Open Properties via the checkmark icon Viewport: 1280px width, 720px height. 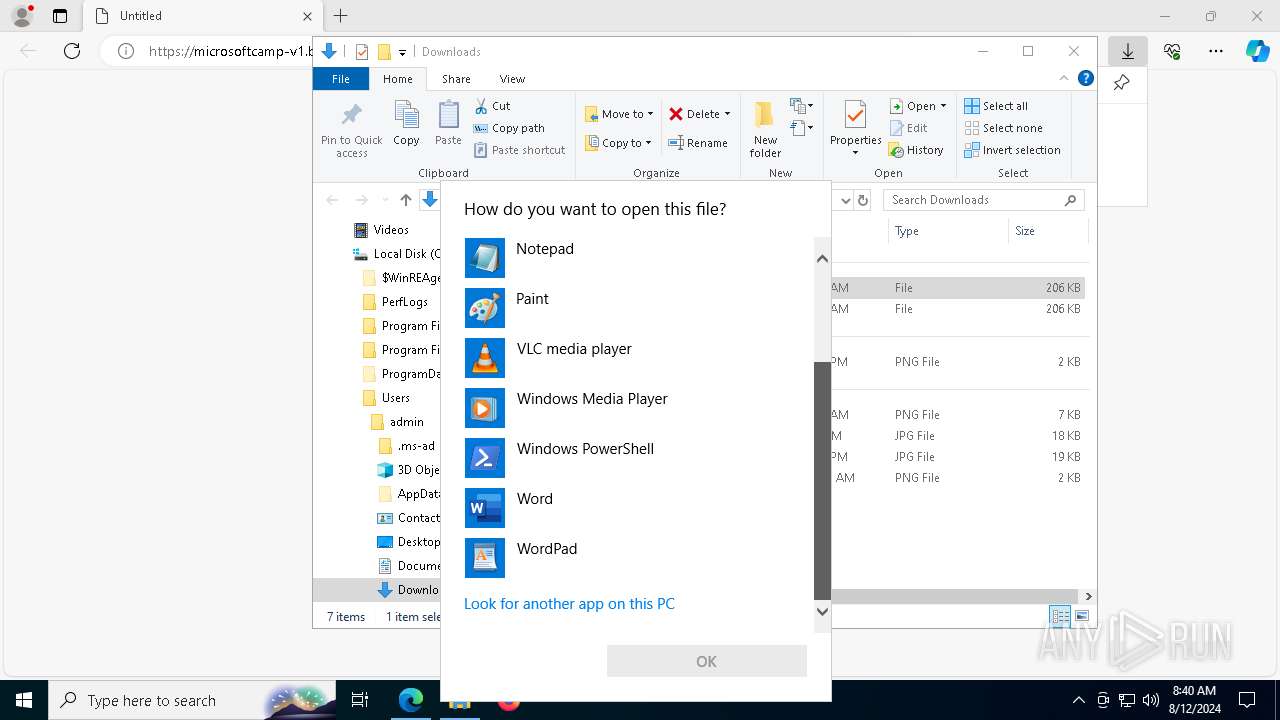coord(855,114)
